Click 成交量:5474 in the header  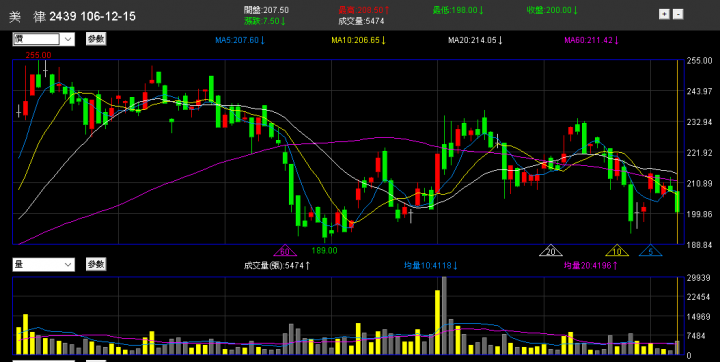tap(361, 21)
